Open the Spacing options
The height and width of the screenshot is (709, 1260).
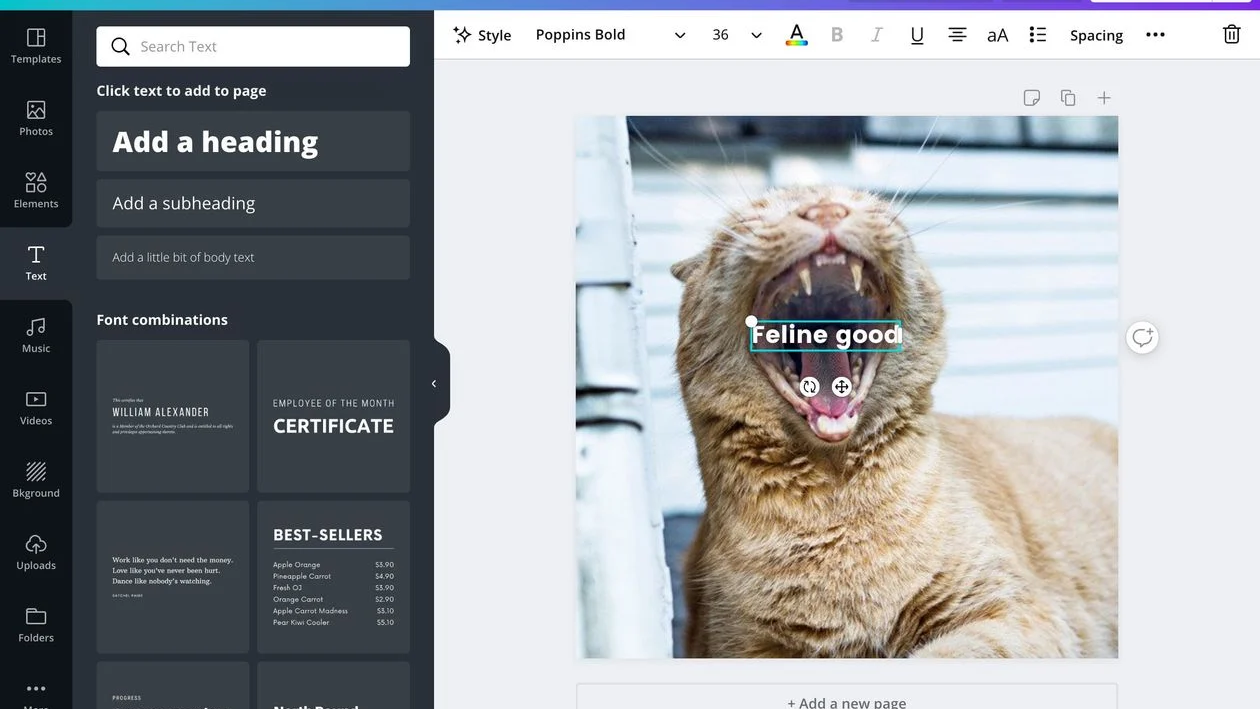pos(1096,35)
